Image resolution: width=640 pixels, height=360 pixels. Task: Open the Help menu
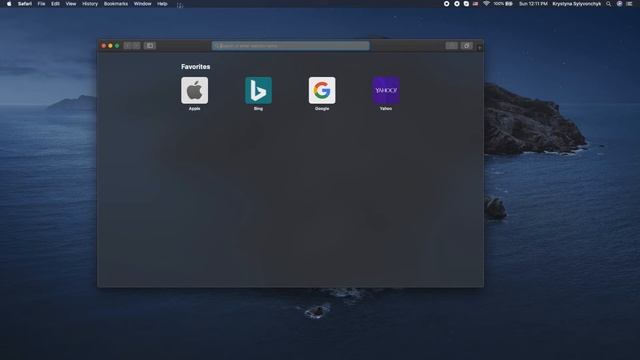162,4
